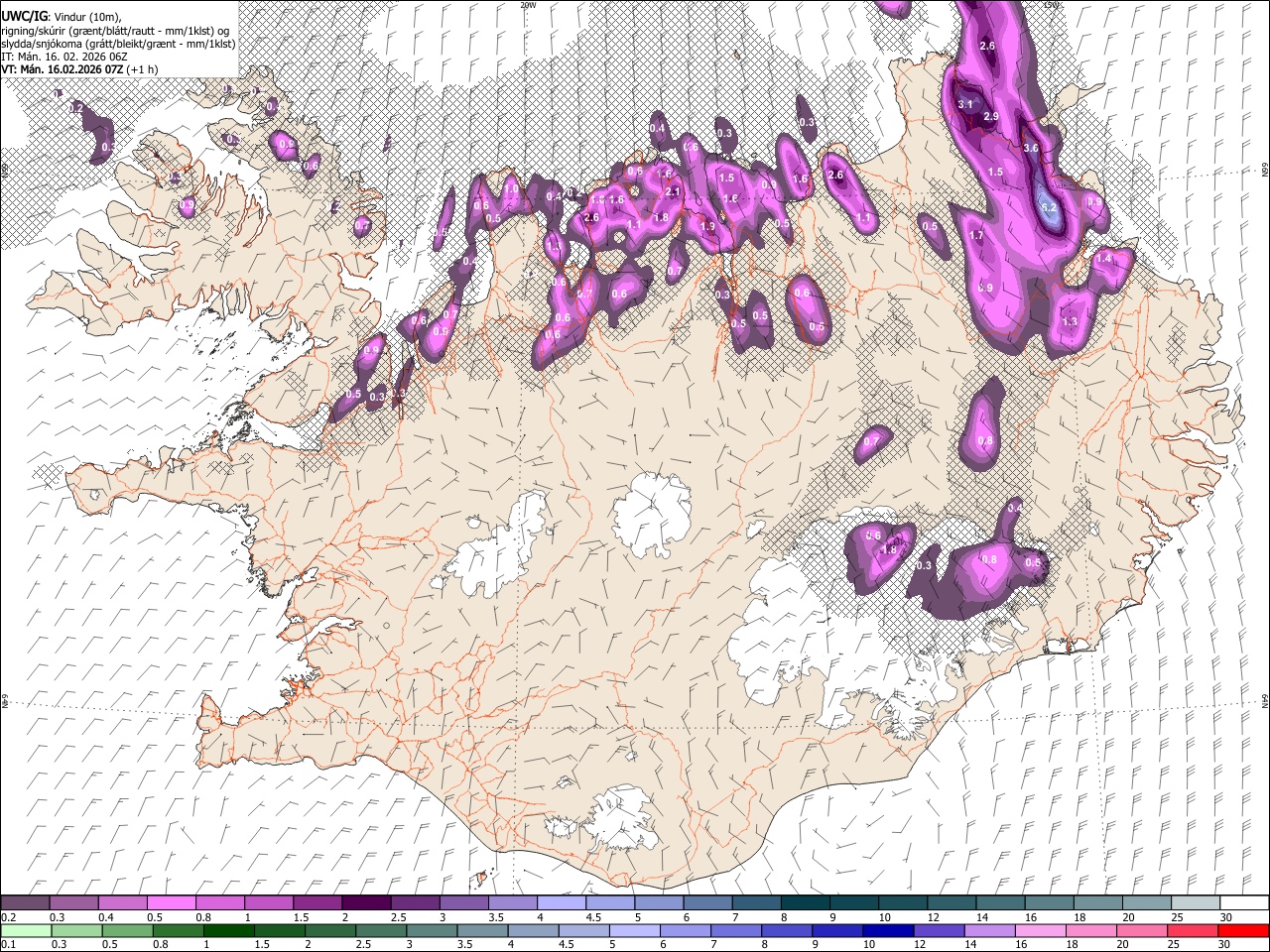Viewport: 1270px width, 952px height.
Task: Click the lightest green 0.1 rain legend swatch
Action: point(26,930)
